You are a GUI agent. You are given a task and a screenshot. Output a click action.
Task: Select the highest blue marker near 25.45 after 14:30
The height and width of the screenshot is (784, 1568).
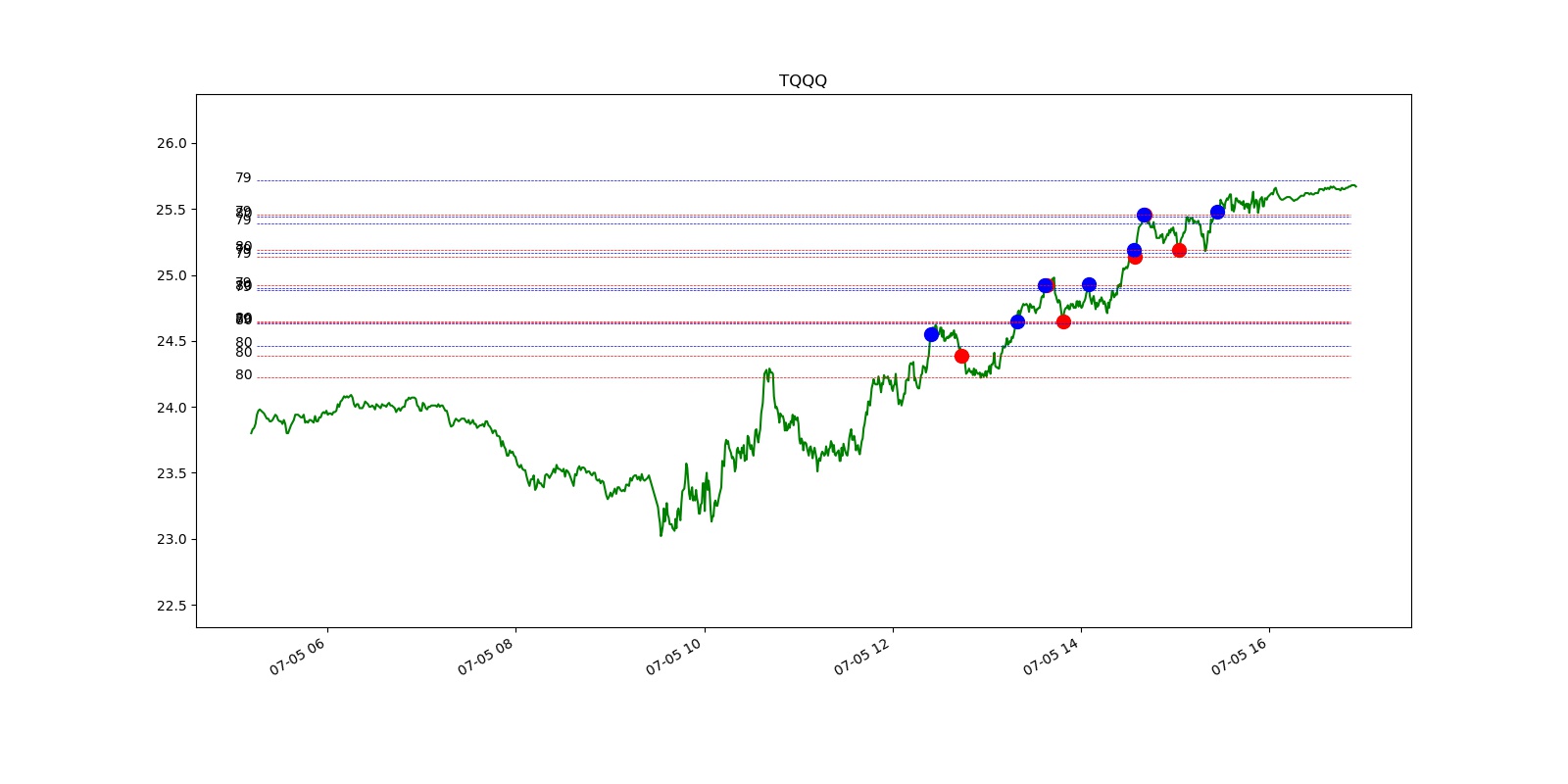click(1144, 215)
